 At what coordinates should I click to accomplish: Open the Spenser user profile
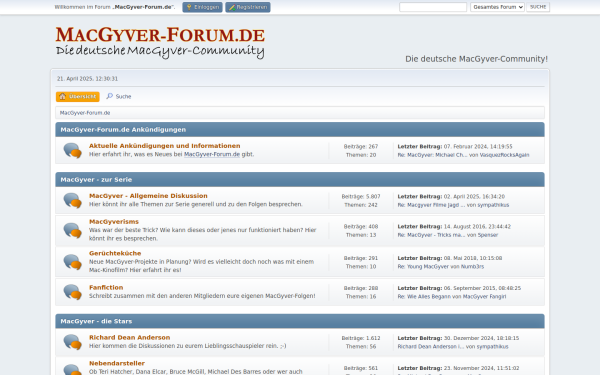488,235
